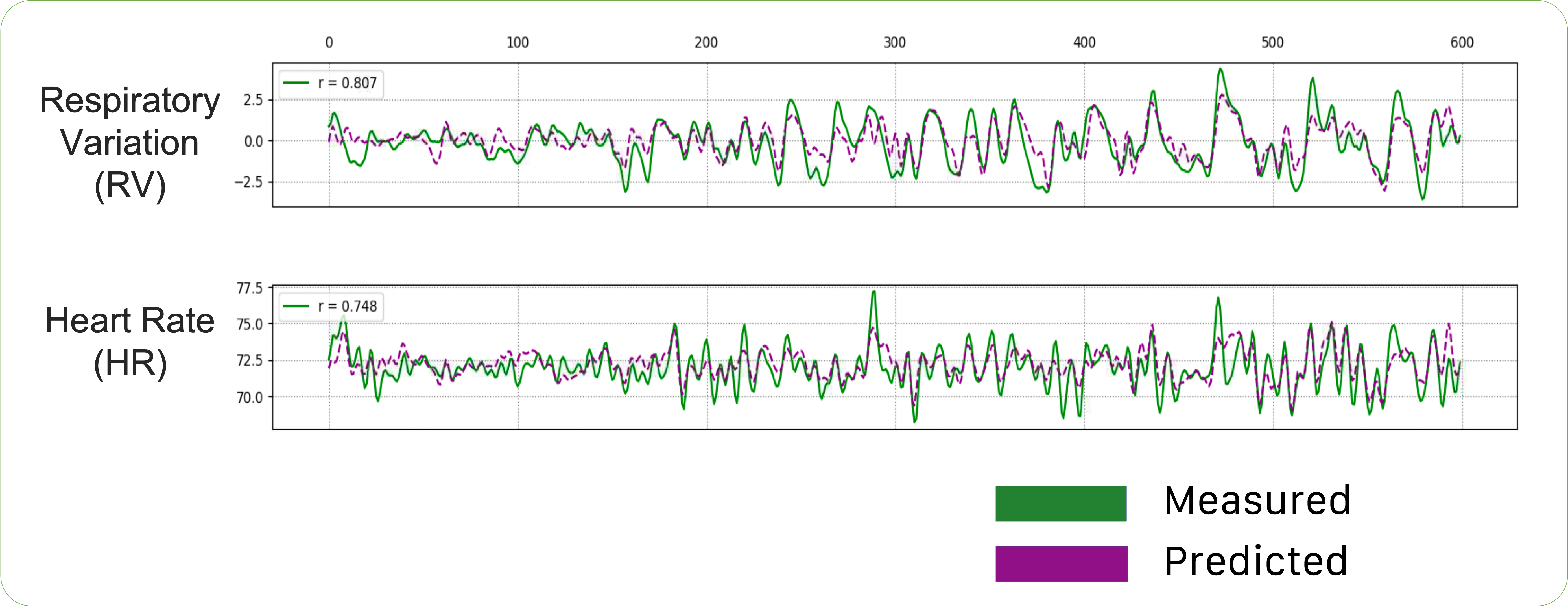Viewport: 1568px width, 609px height.
Task: Click the purple Predicted color swatch
Action: click(x=1061, y=563)
